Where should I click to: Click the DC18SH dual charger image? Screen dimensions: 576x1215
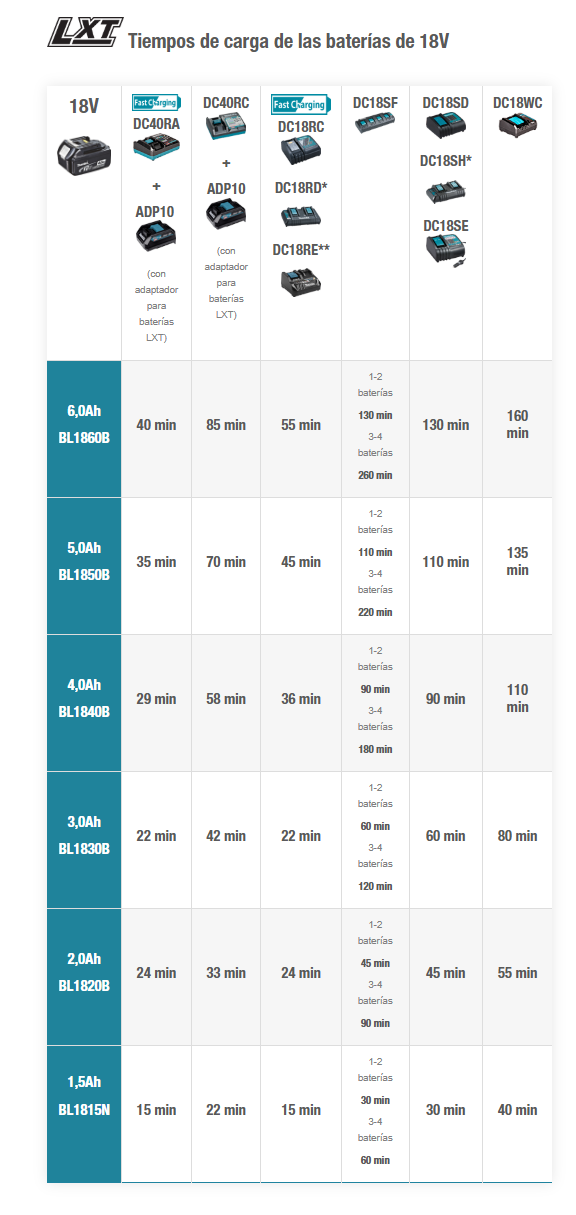445,190
